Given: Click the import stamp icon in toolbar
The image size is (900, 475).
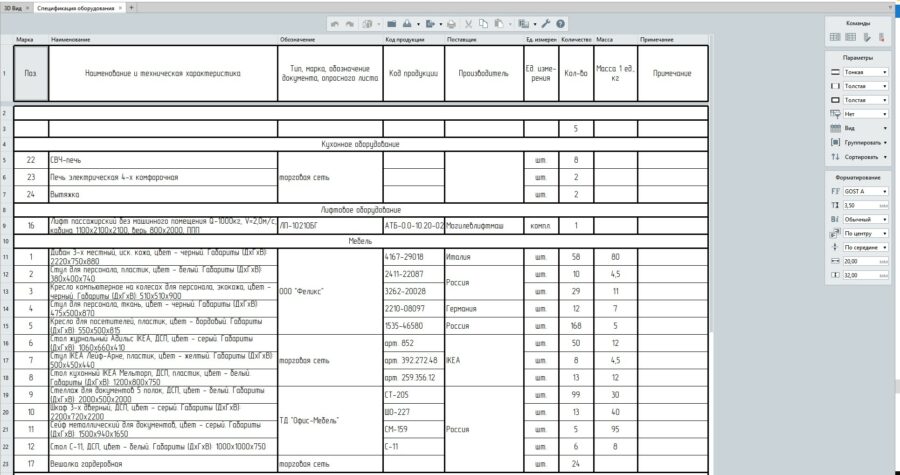Looking at the screenshot, I should [406, 24].
